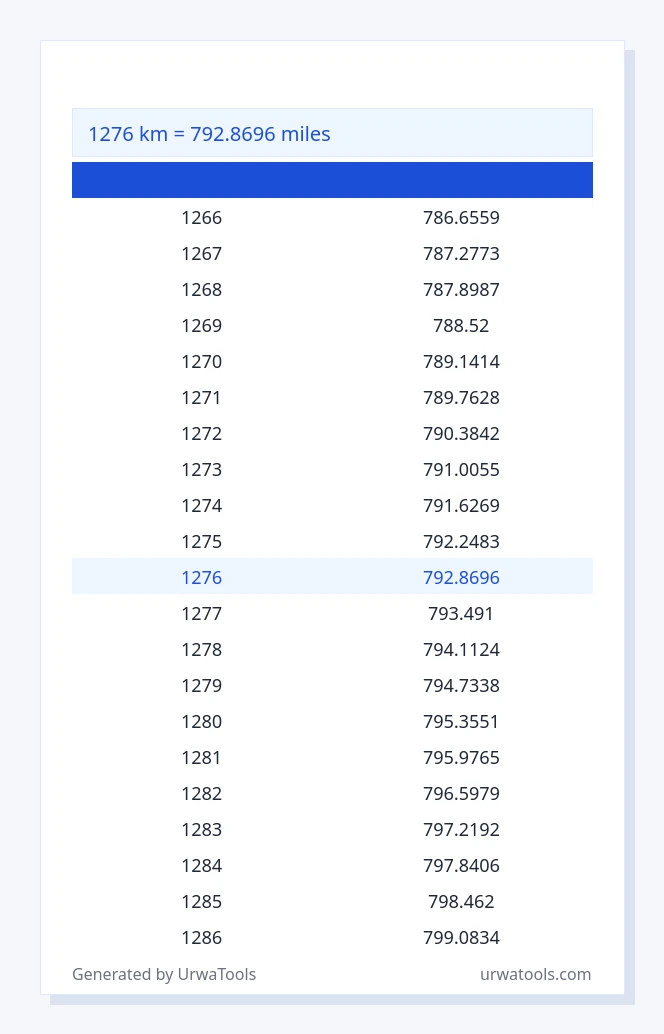Click the 788.52 miles value
Screen dimensions: 664x1034
tap(462, 326)
